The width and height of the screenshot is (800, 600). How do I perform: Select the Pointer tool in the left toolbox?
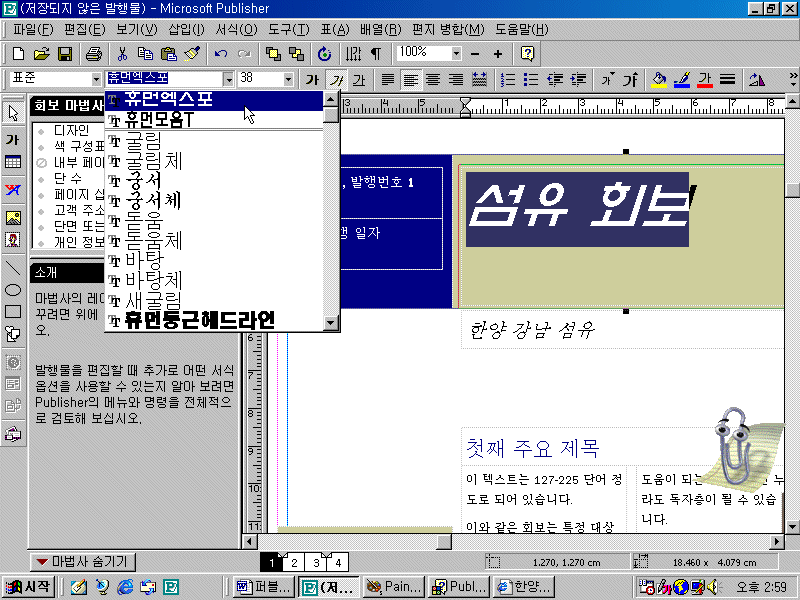click(13, 113)
